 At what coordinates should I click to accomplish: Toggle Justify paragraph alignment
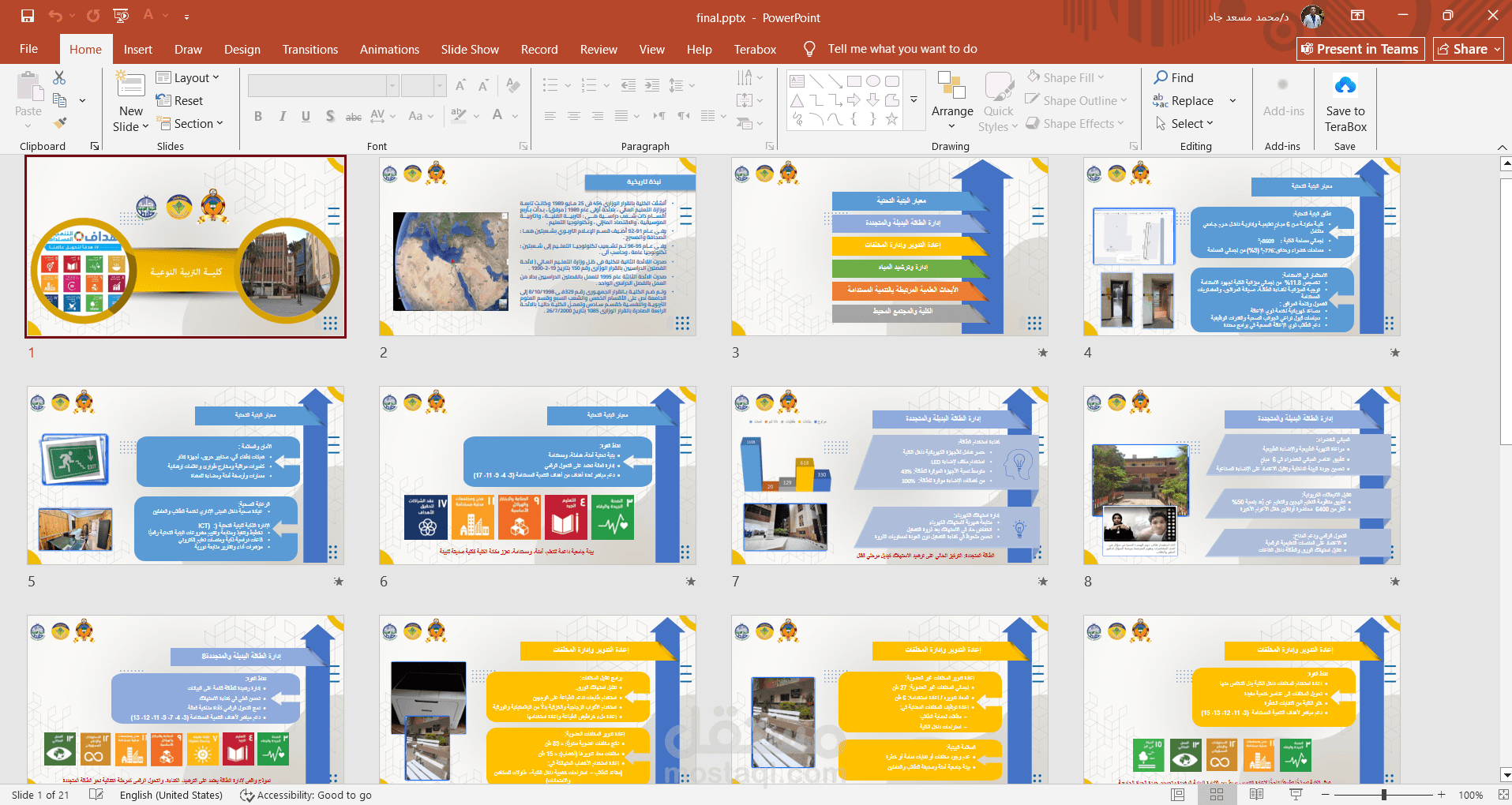tap(621, 116)
